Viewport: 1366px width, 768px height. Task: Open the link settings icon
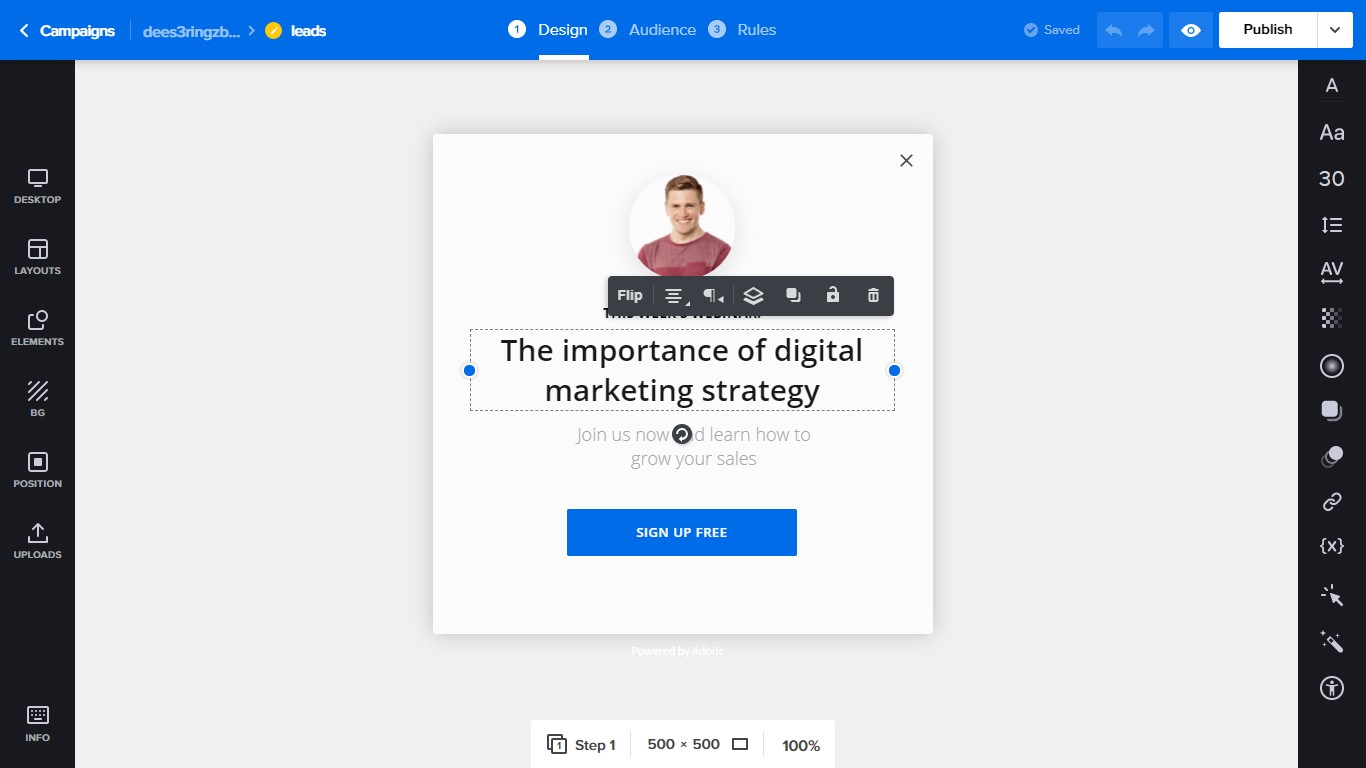(1331, 501)
